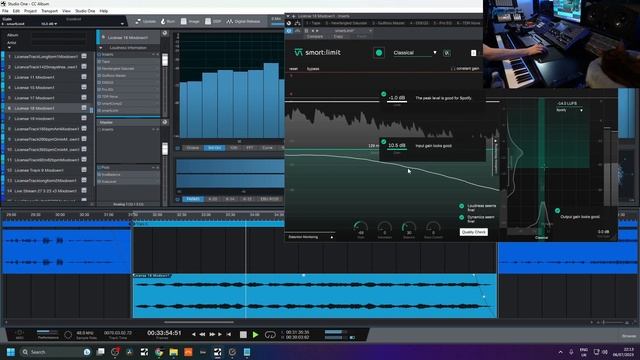640x360 pixels.
Task: Toggle the Tape insert on the track
Action: 99,62
